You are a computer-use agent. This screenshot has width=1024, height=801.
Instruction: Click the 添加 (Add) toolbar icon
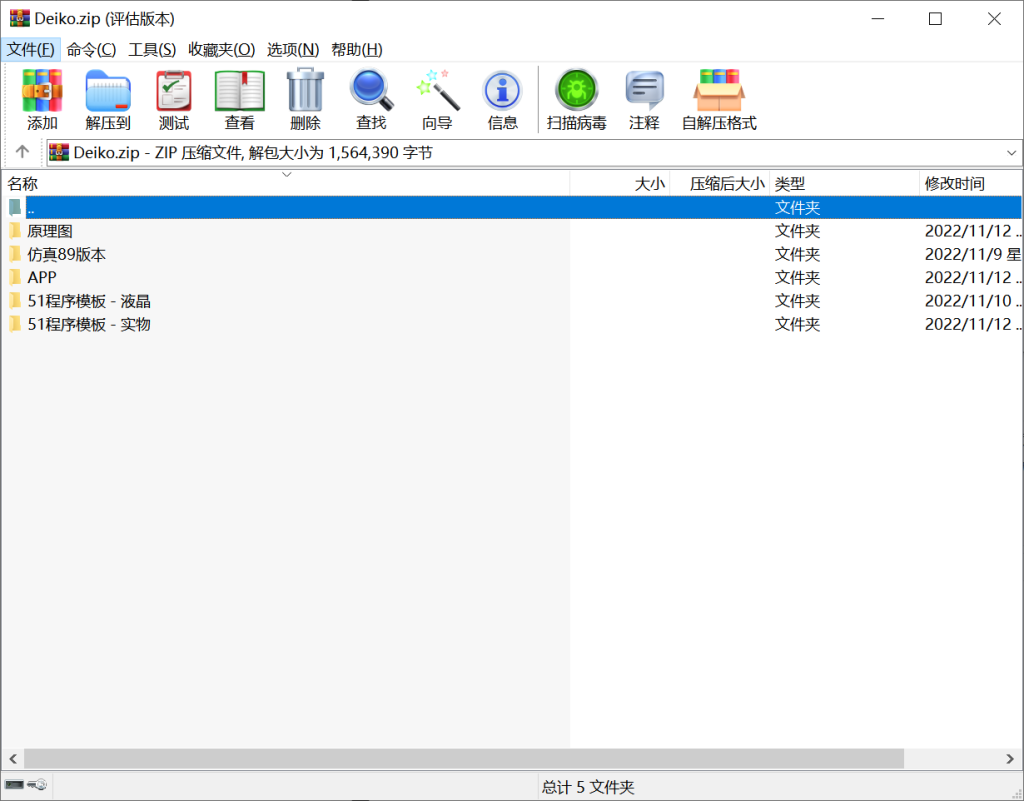point(41,95)
